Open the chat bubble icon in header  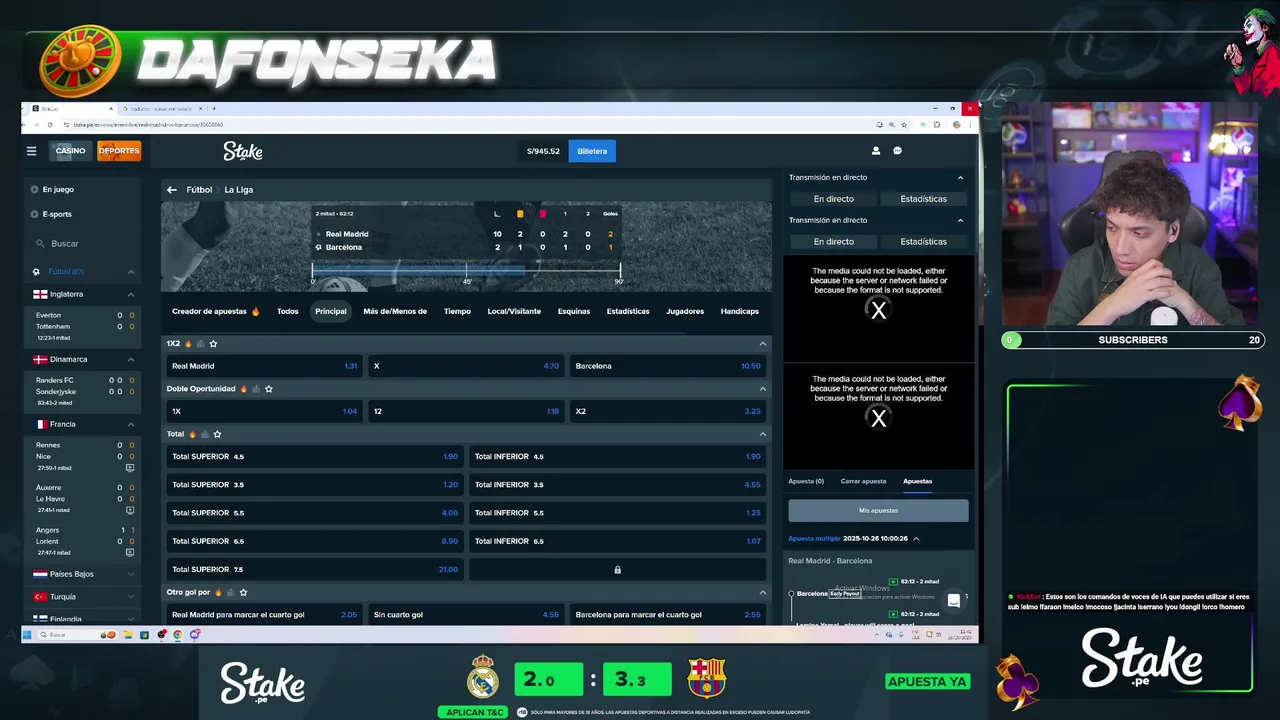[x=897, y=151]
